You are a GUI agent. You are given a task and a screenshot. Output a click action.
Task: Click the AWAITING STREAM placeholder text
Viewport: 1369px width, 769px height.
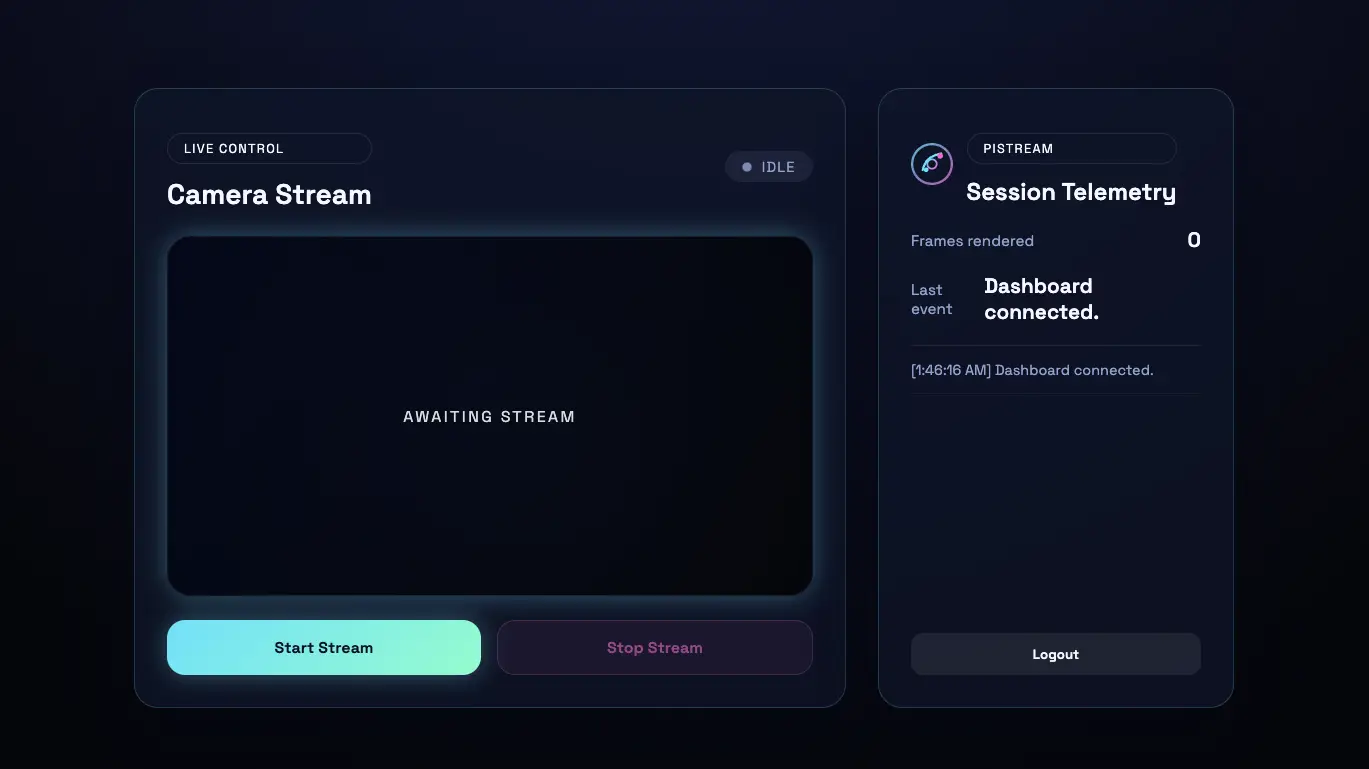pyautogui.click(x=489, y=417)
